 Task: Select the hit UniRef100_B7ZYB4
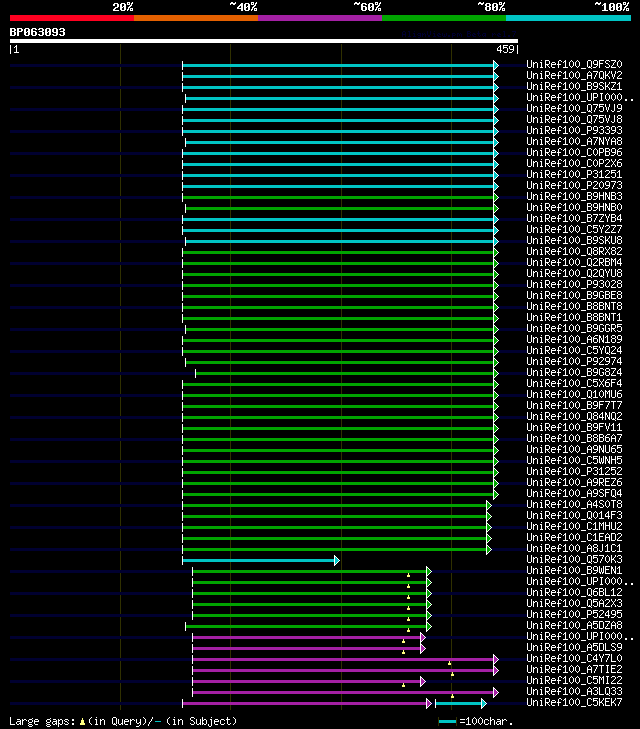tap(574, 219)
